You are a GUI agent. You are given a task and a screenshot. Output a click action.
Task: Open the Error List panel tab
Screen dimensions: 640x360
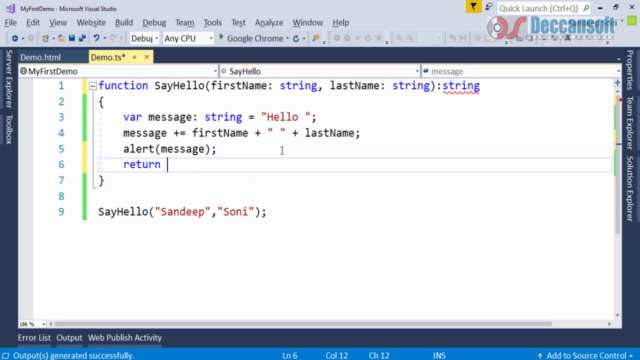tap(34, 338)
